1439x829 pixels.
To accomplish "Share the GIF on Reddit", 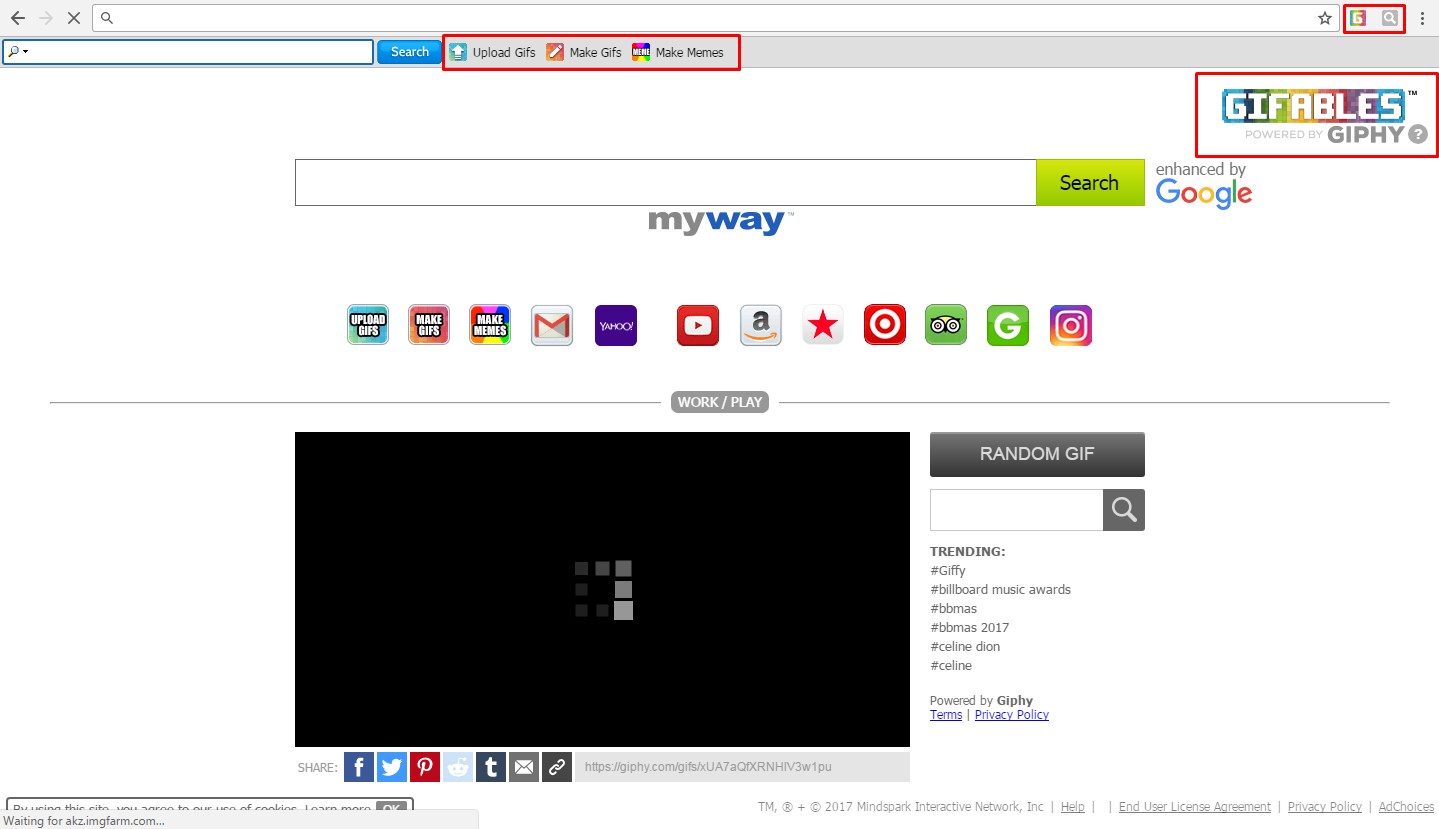I will tap(458, 767).
